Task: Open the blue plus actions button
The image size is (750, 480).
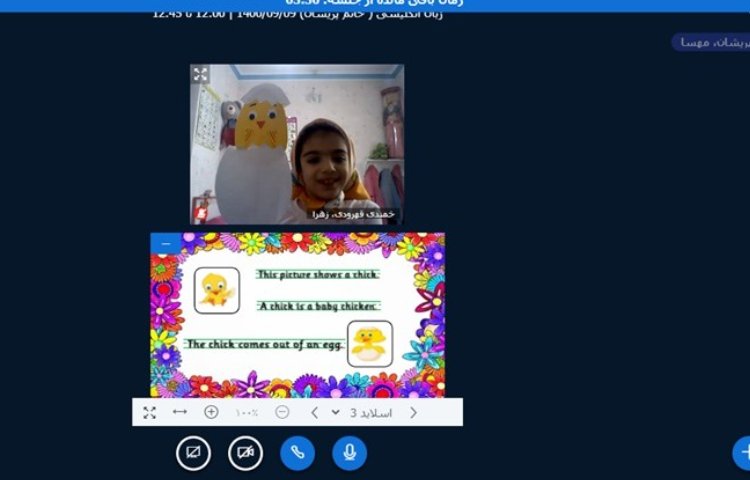Action: click(743, 452)
